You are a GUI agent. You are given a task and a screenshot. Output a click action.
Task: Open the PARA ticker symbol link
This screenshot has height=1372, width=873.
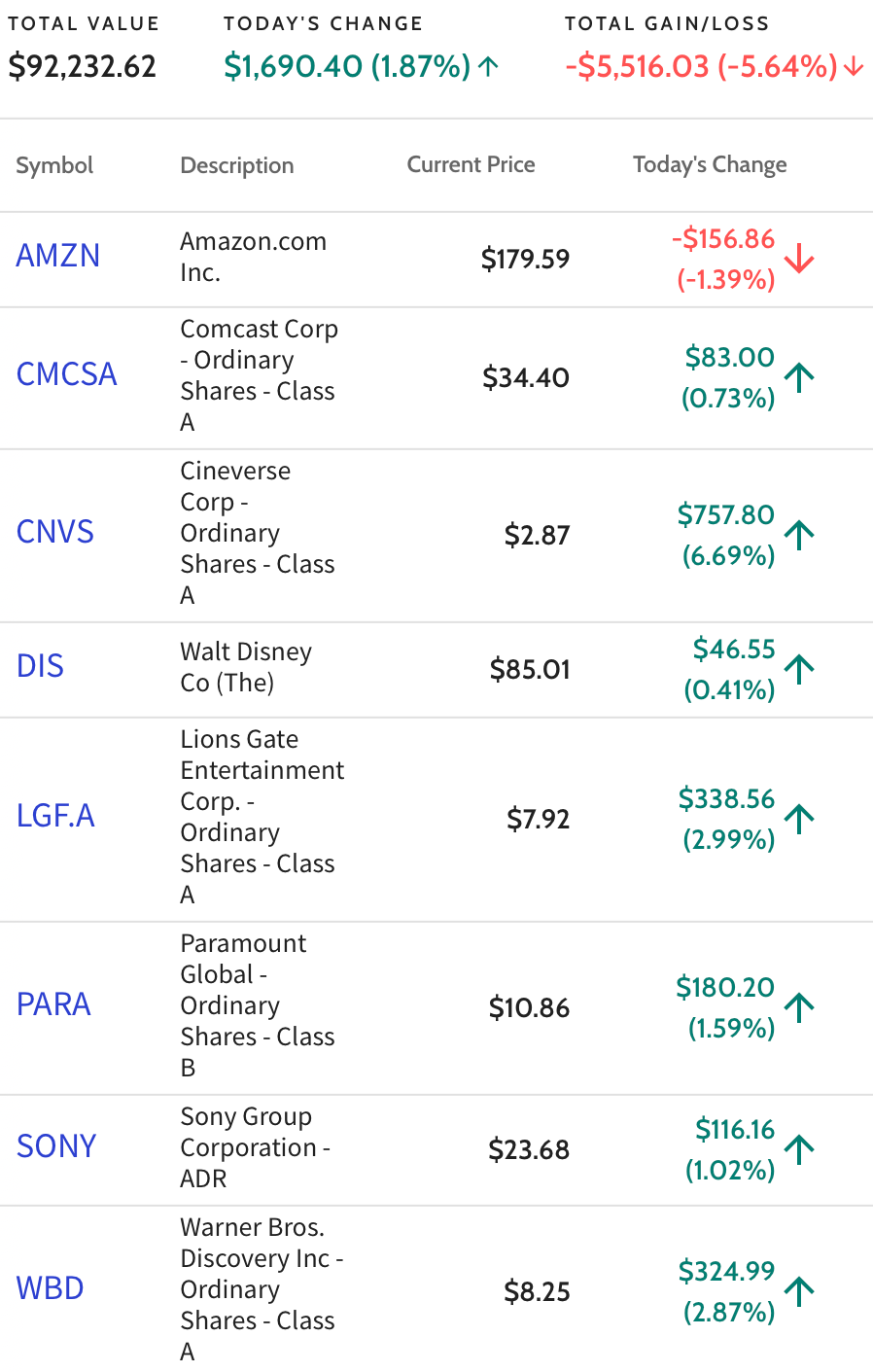[x=53, y=1004]
